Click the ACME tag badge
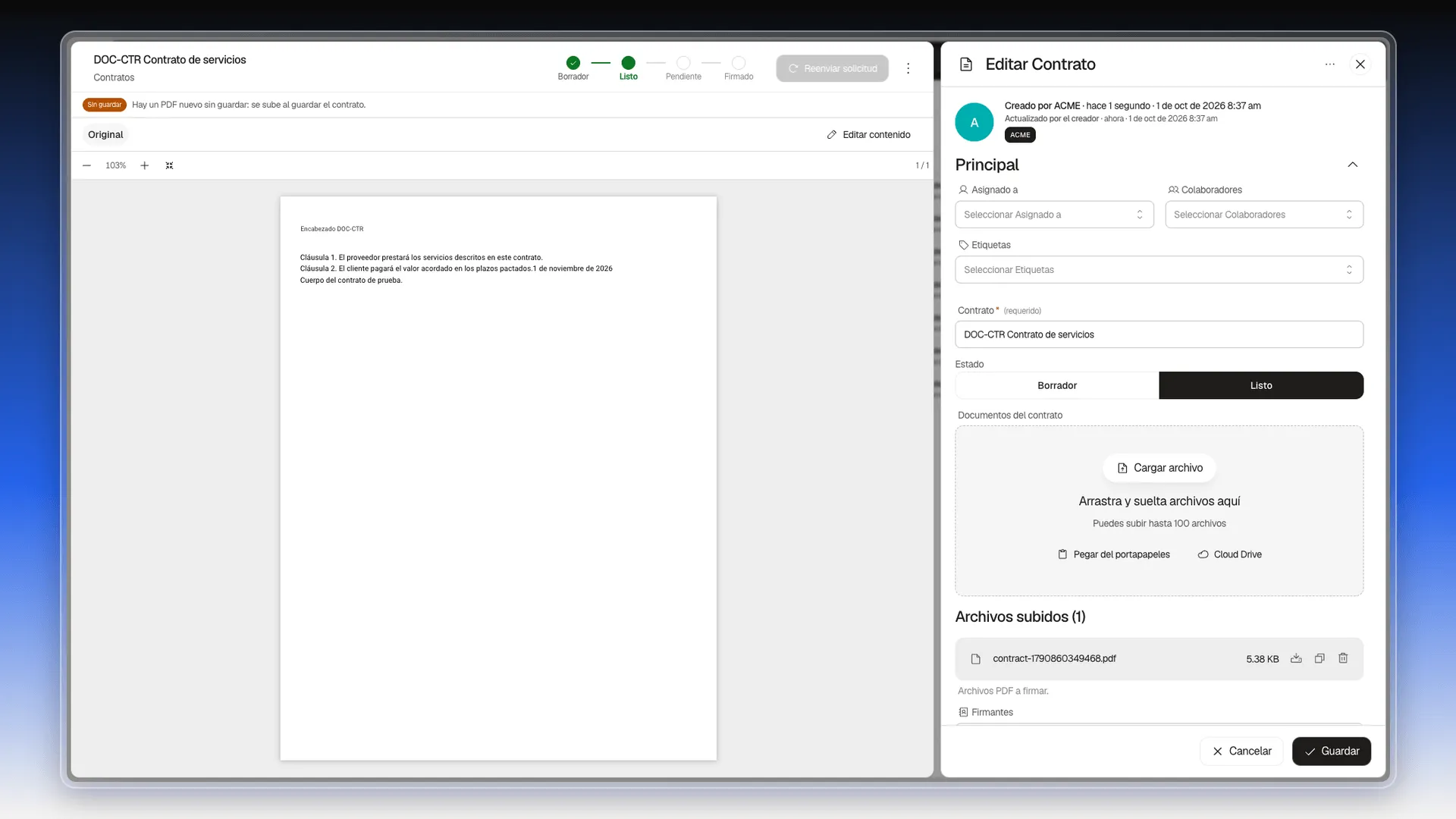Screen dimensions: 1456x819 (x=1020, y=135)
